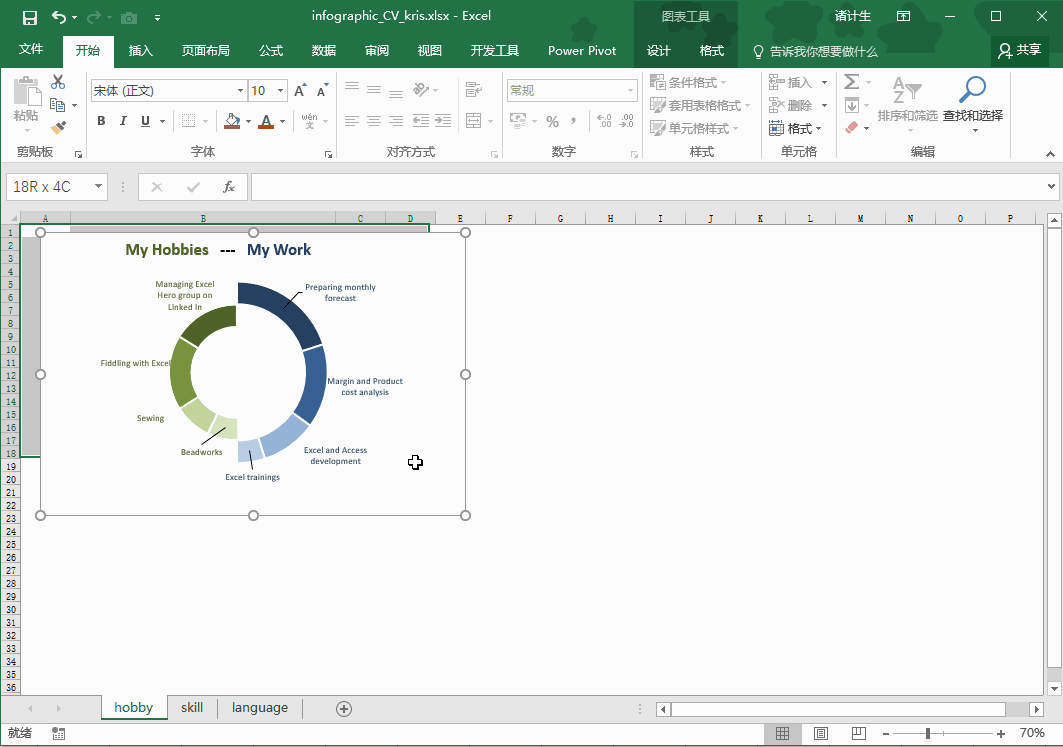
Task: Undo the last action
Action: 59,18
